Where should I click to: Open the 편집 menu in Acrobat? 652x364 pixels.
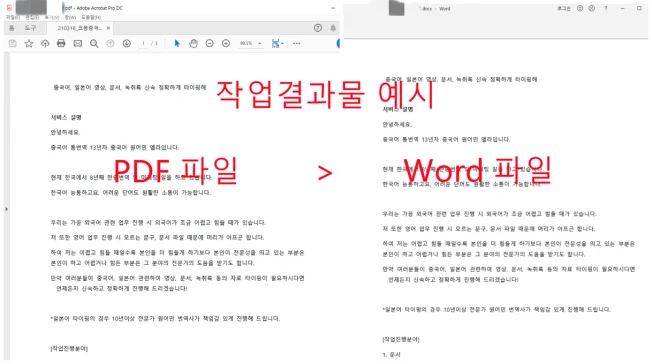tap(32, 17)
